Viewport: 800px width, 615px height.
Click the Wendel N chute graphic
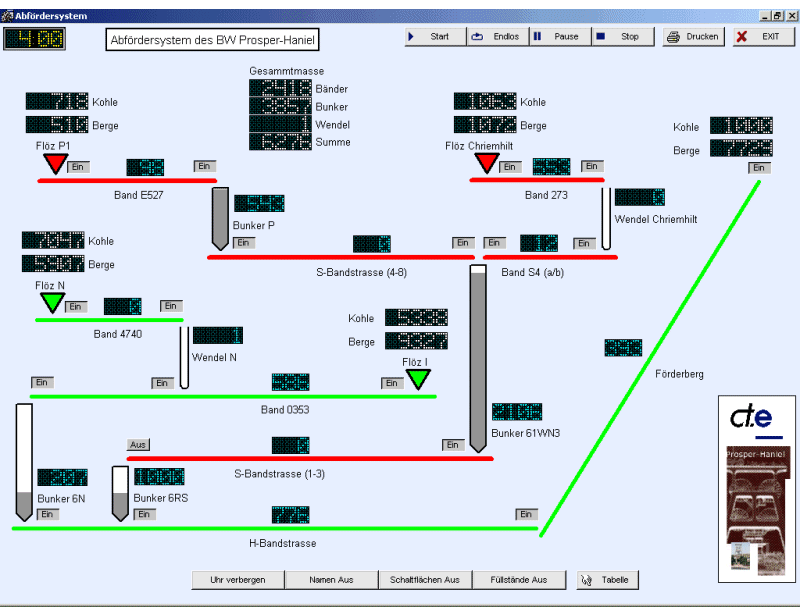[x=185, y=358]
